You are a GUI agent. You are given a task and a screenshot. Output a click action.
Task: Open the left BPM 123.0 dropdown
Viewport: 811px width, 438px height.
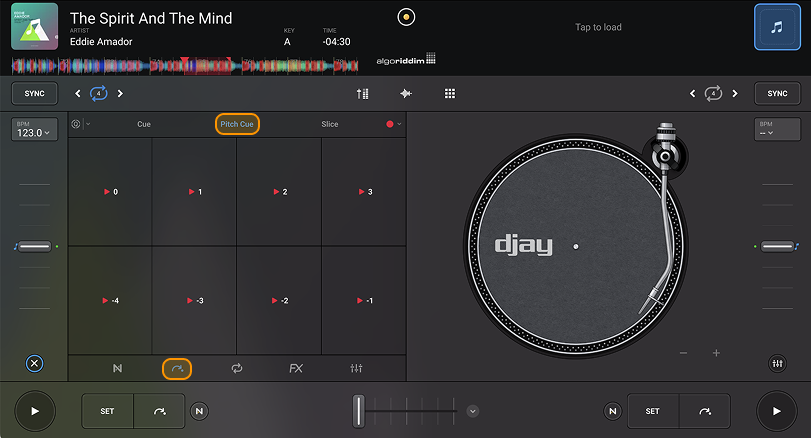click(x=34, y=129)
